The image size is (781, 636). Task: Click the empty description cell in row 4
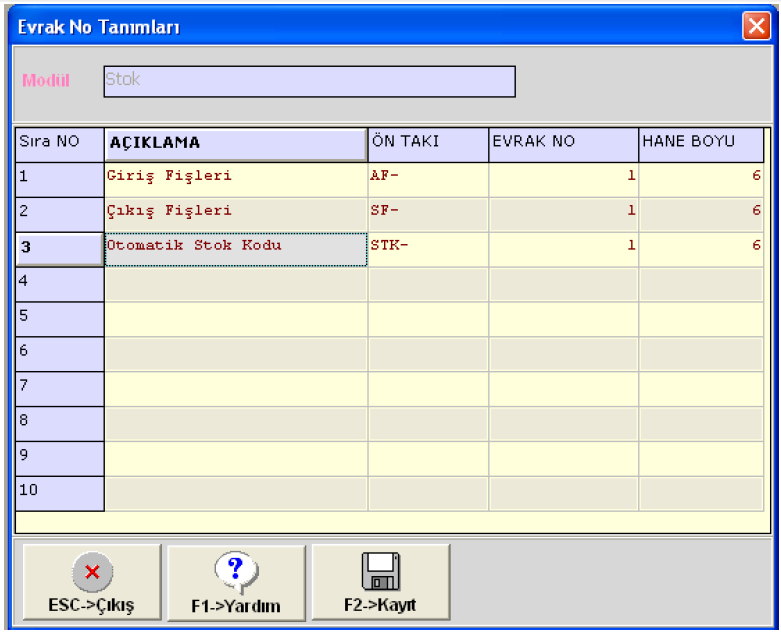[x=236, y=283]
